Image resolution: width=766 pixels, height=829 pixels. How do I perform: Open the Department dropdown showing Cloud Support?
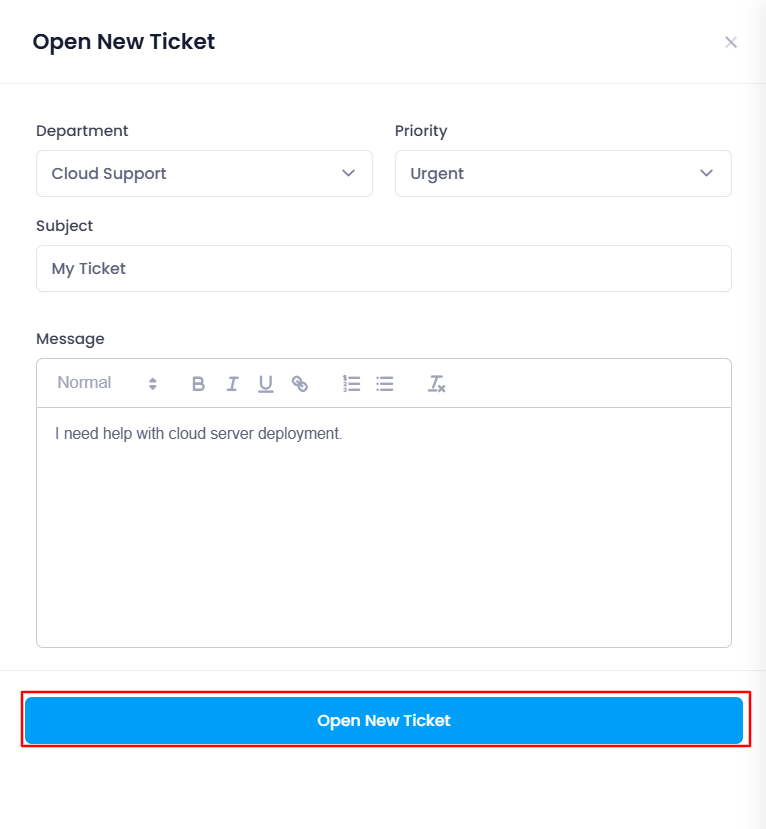point(204,173)
